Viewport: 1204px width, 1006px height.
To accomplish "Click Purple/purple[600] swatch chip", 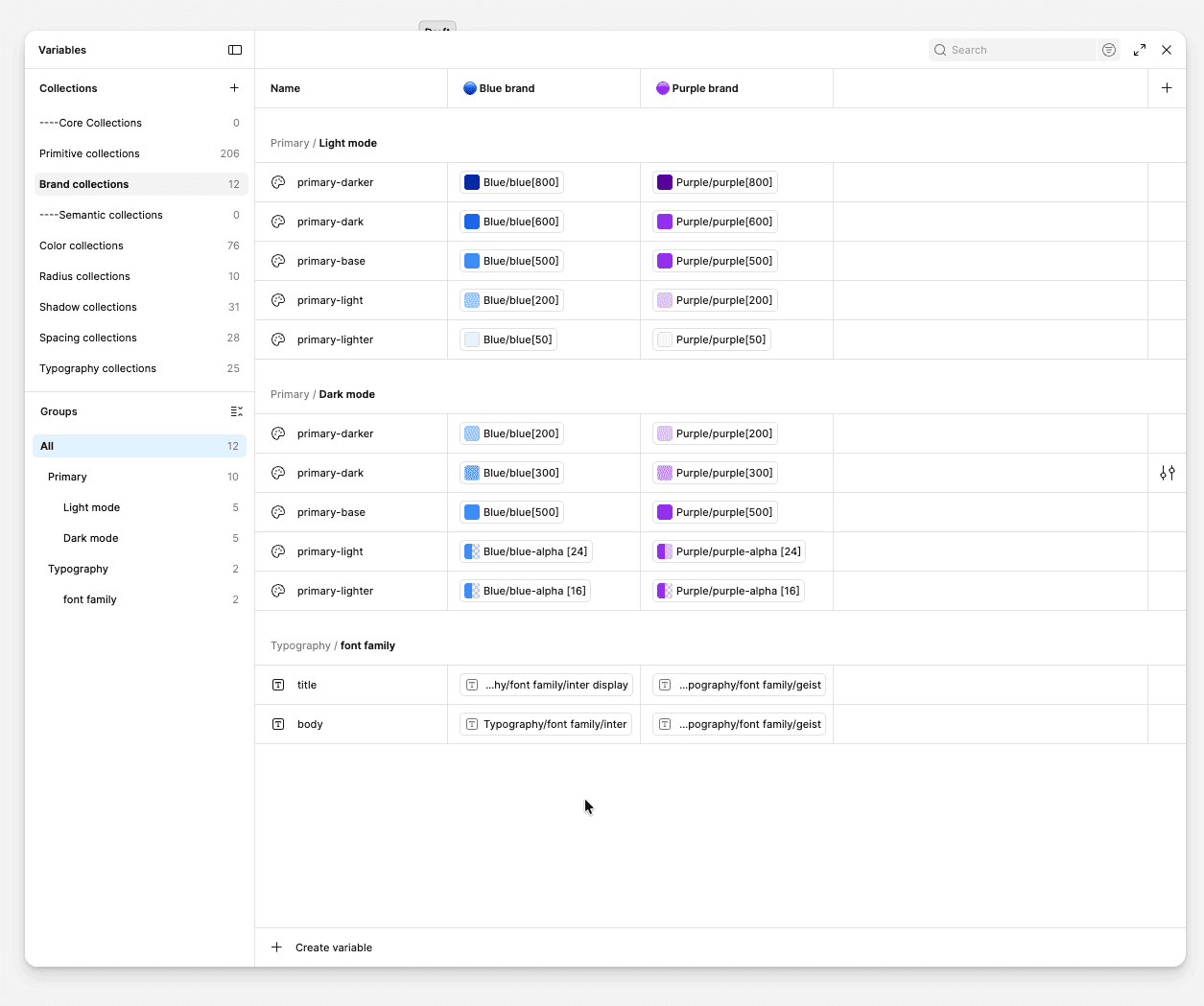I will coord(715,222).
